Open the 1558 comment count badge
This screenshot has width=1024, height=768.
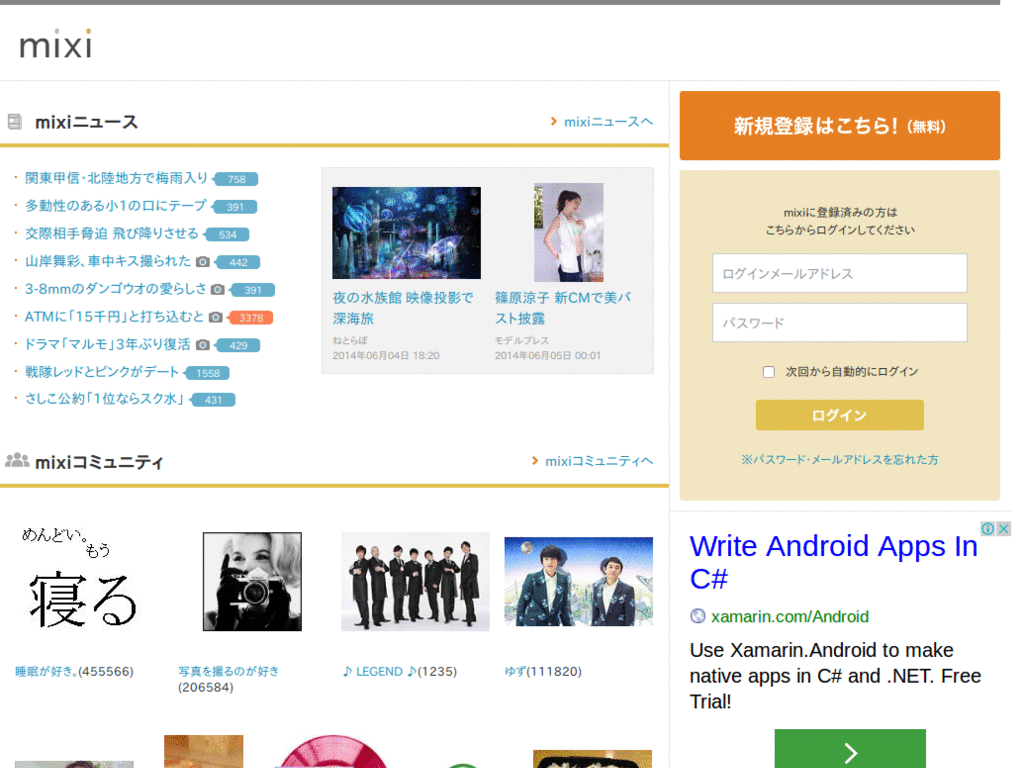[207, 373]
